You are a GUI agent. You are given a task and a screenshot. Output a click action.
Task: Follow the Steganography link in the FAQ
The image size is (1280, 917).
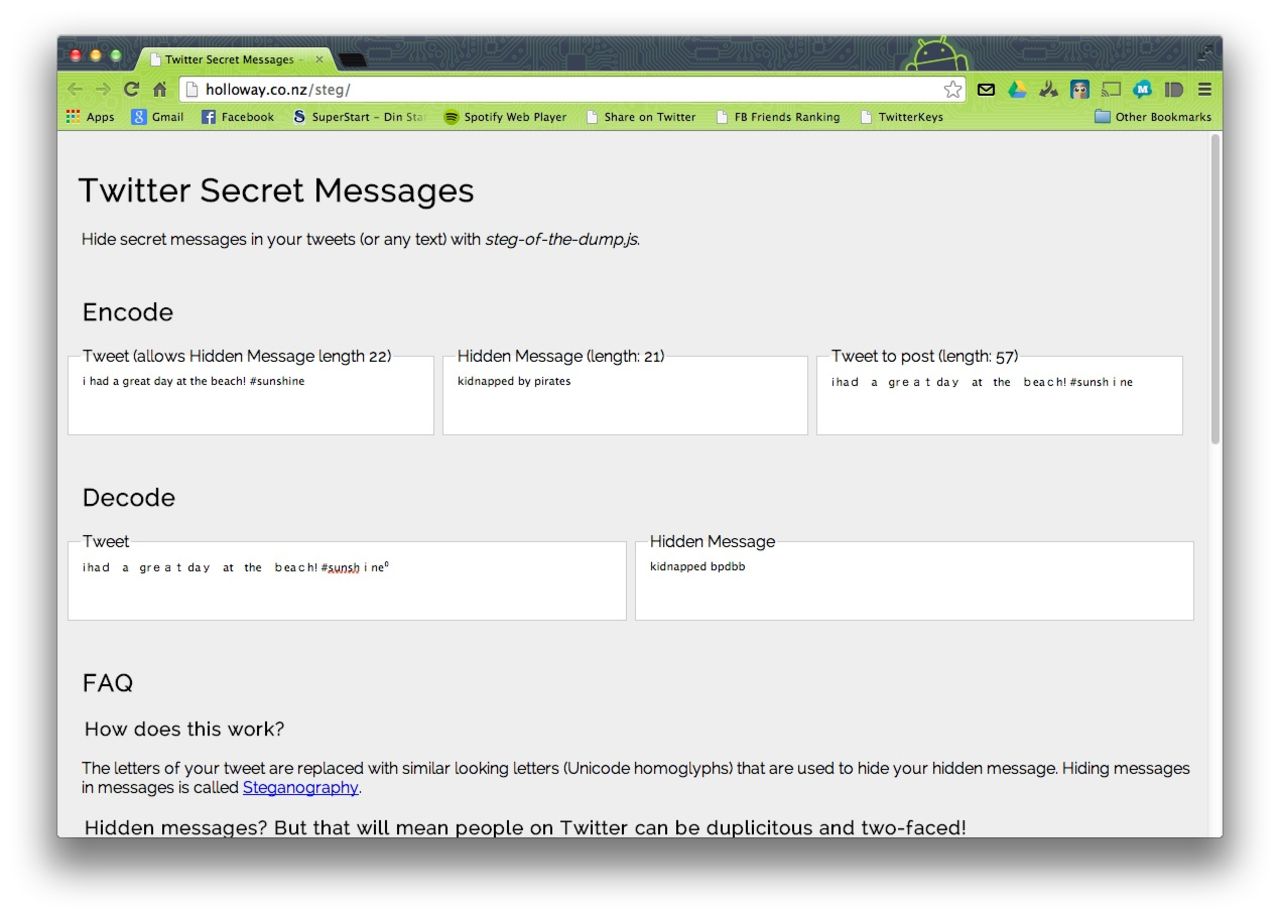300,788
